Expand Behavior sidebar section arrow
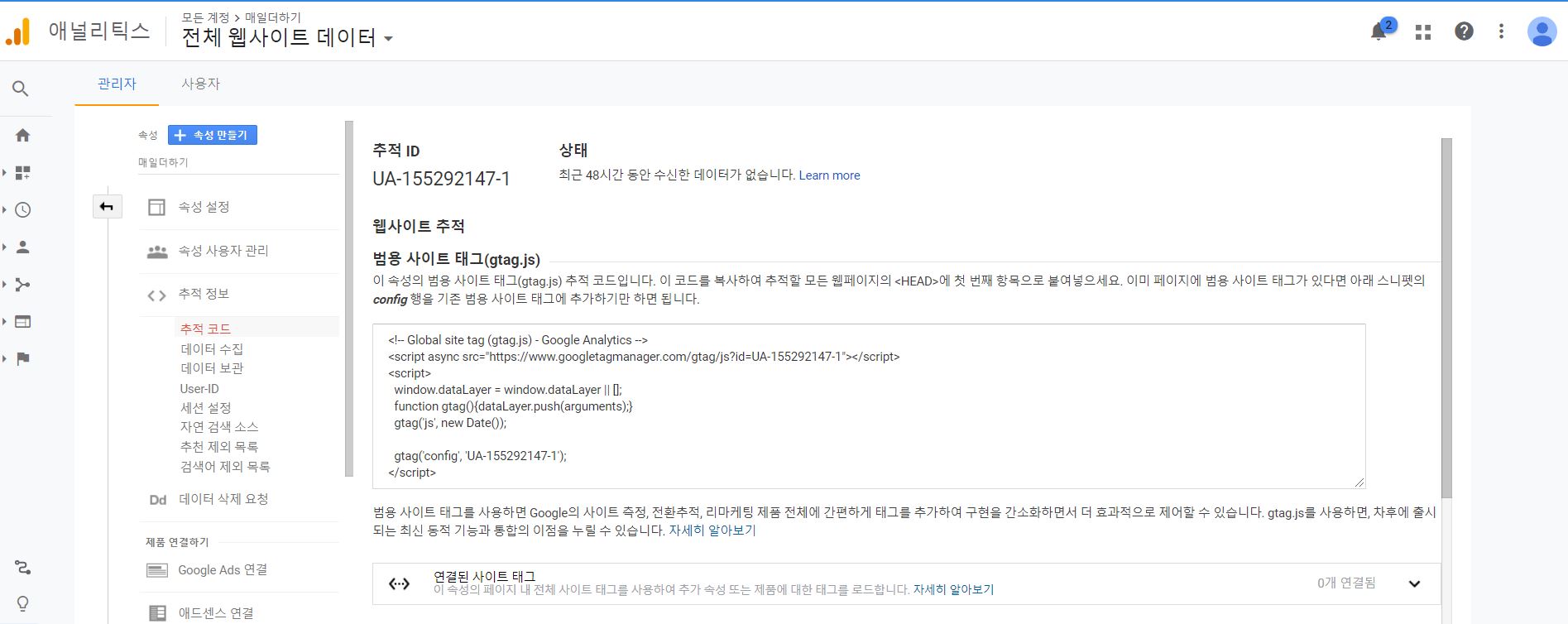 tap(5, 321)
